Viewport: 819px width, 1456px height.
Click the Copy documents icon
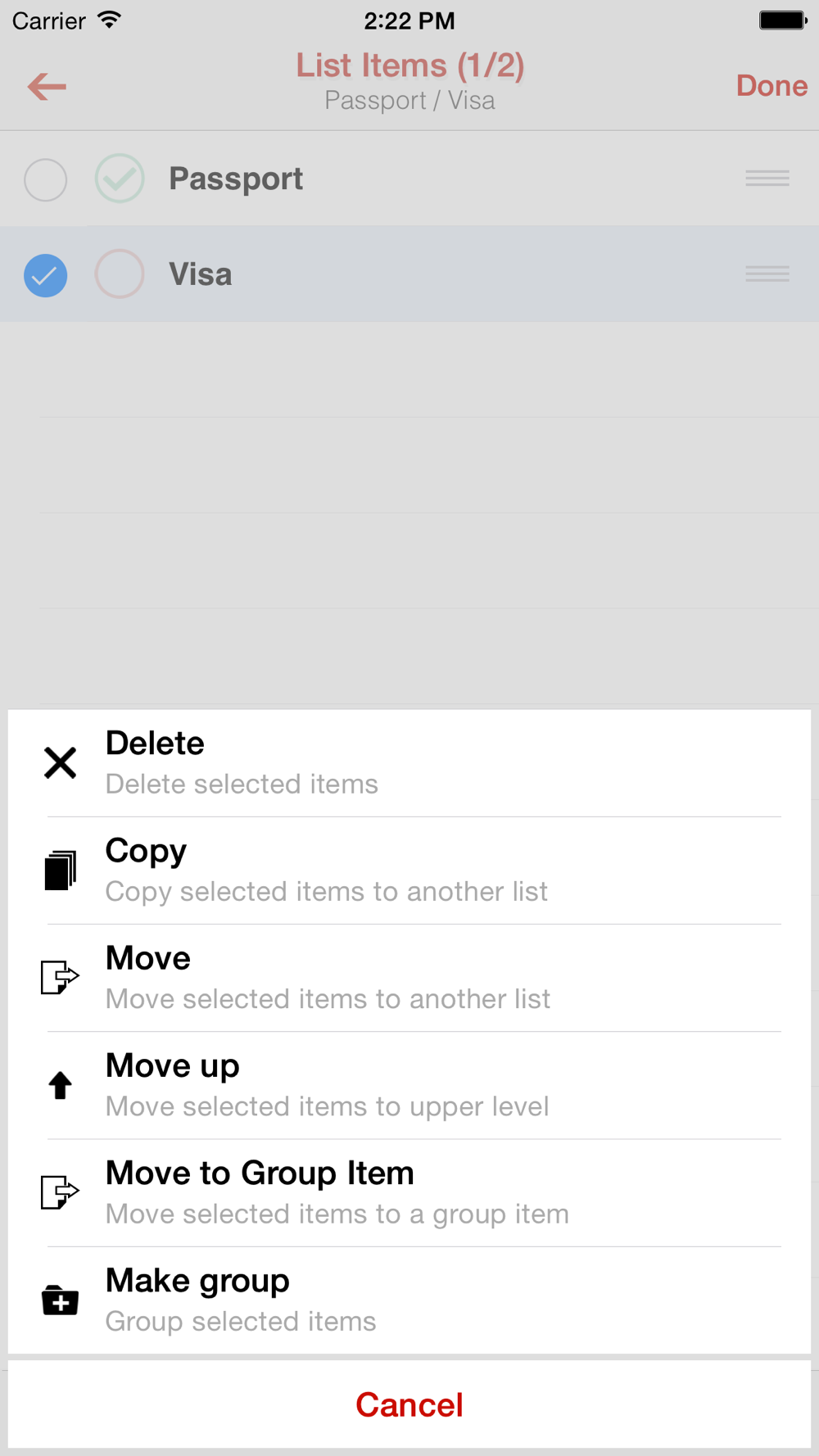click(60, 870)
